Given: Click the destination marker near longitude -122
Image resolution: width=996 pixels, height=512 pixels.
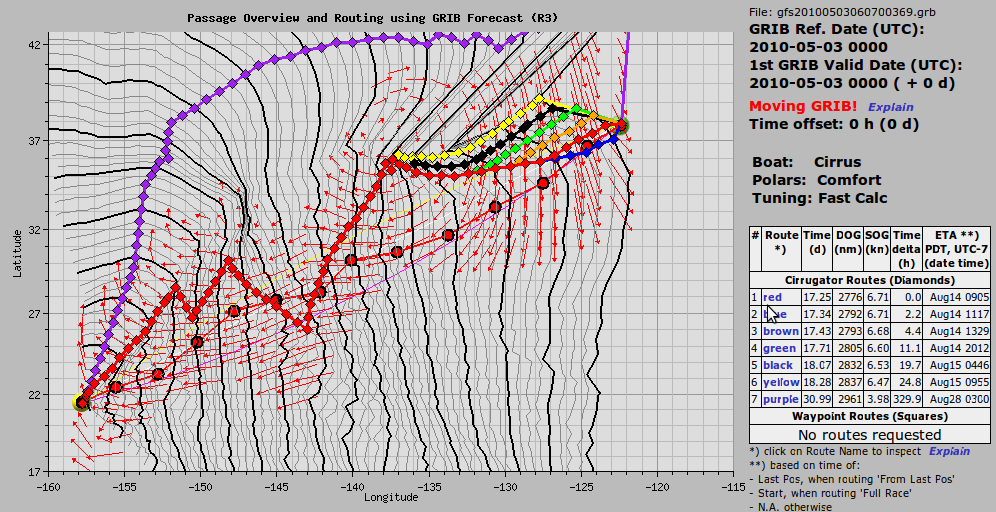Looking at the screenshot, I should tap(621, 126).
